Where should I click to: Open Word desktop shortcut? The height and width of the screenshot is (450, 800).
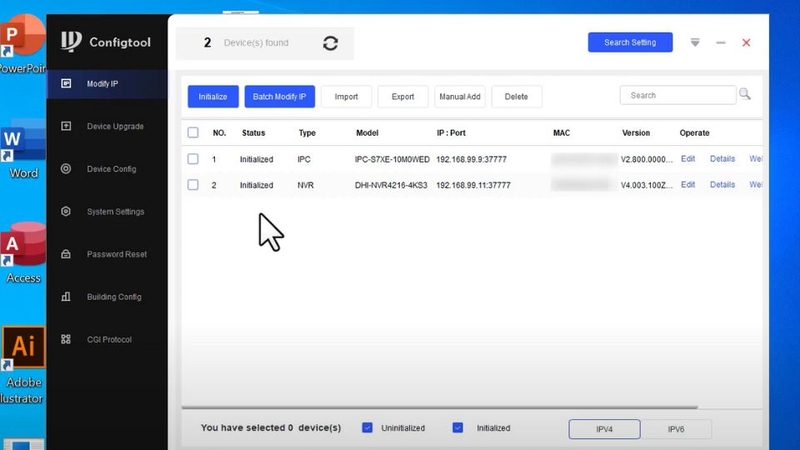click(x=23, y=149)
